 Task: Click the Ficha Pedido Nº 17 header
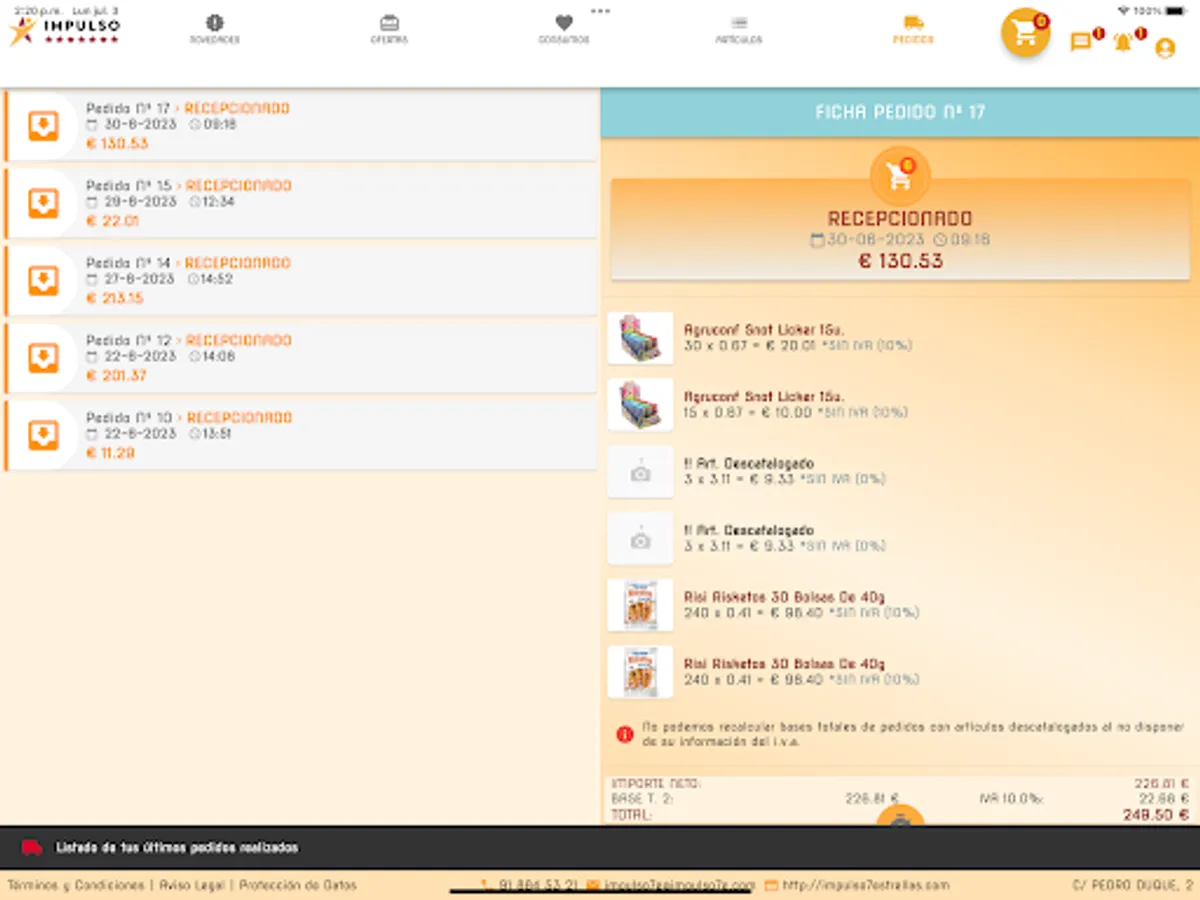click(x=900, y=112)
